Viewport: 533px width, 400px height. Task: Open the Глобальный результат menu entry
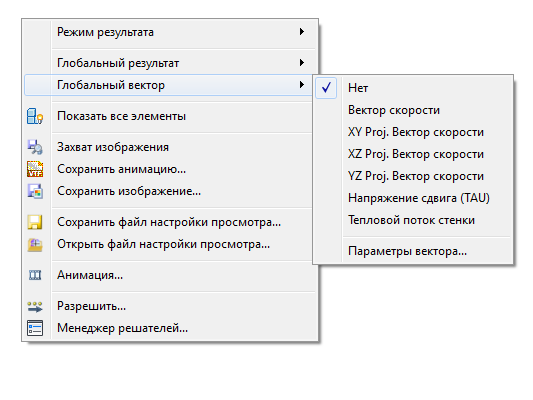(x=170, y=63)
